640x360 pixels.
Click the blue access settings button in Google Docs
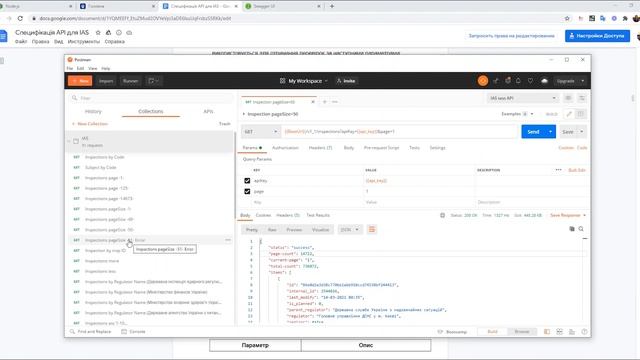(x=597, y=36)
